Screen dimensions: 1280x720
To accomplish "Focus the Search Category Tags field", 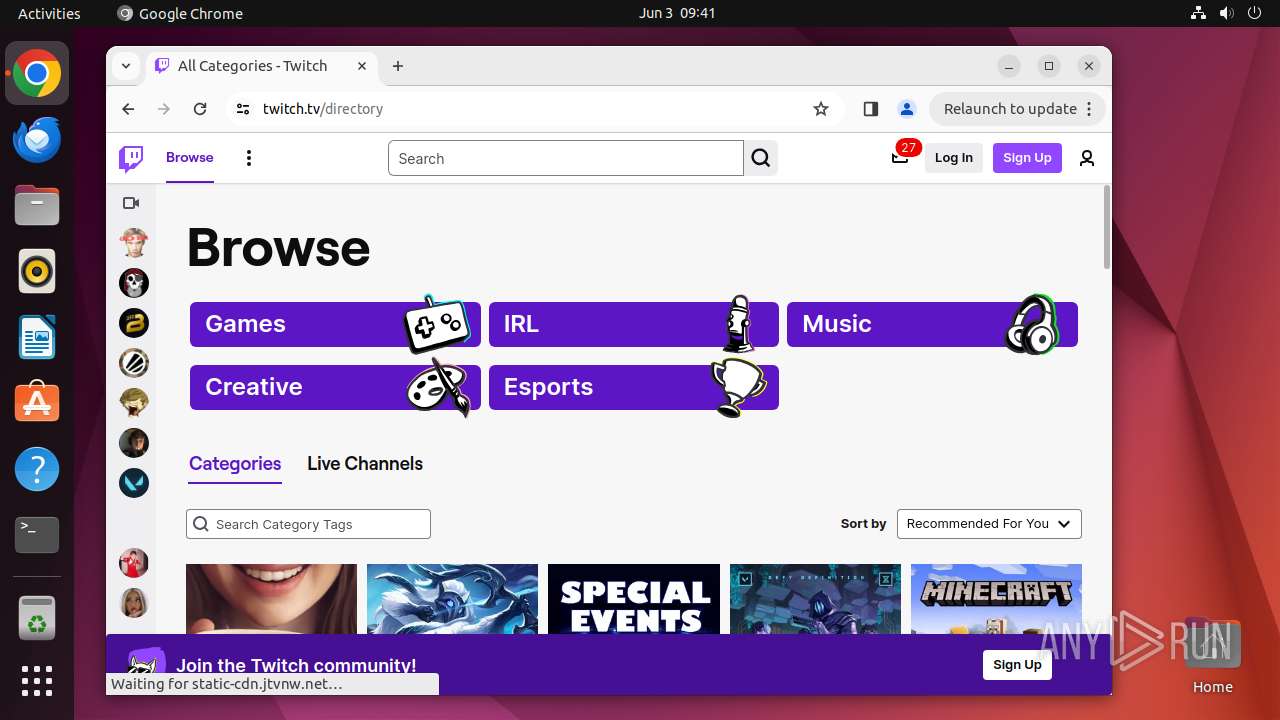I will 308,524.
